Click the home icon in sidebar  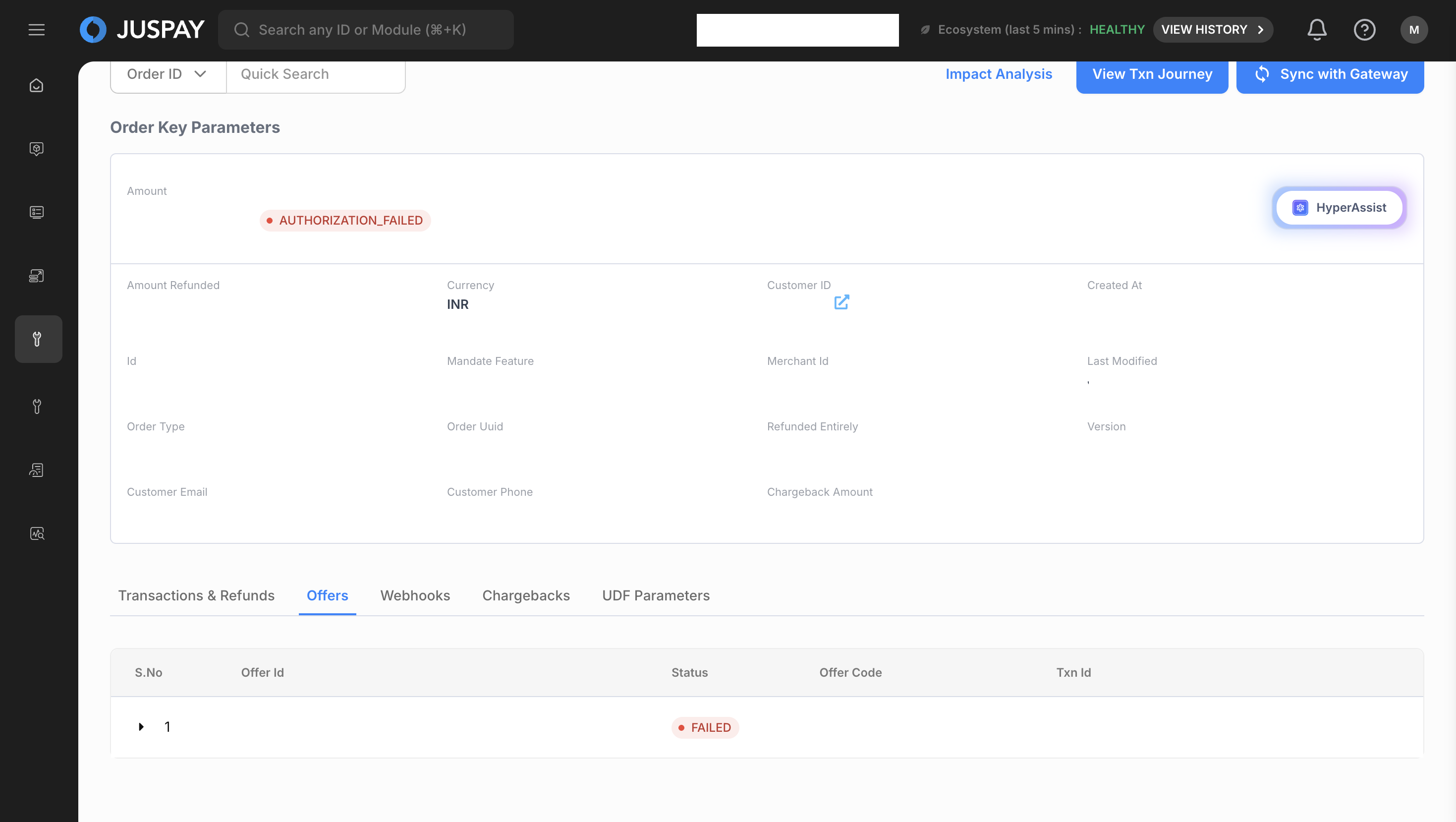[x=37, y=85]
